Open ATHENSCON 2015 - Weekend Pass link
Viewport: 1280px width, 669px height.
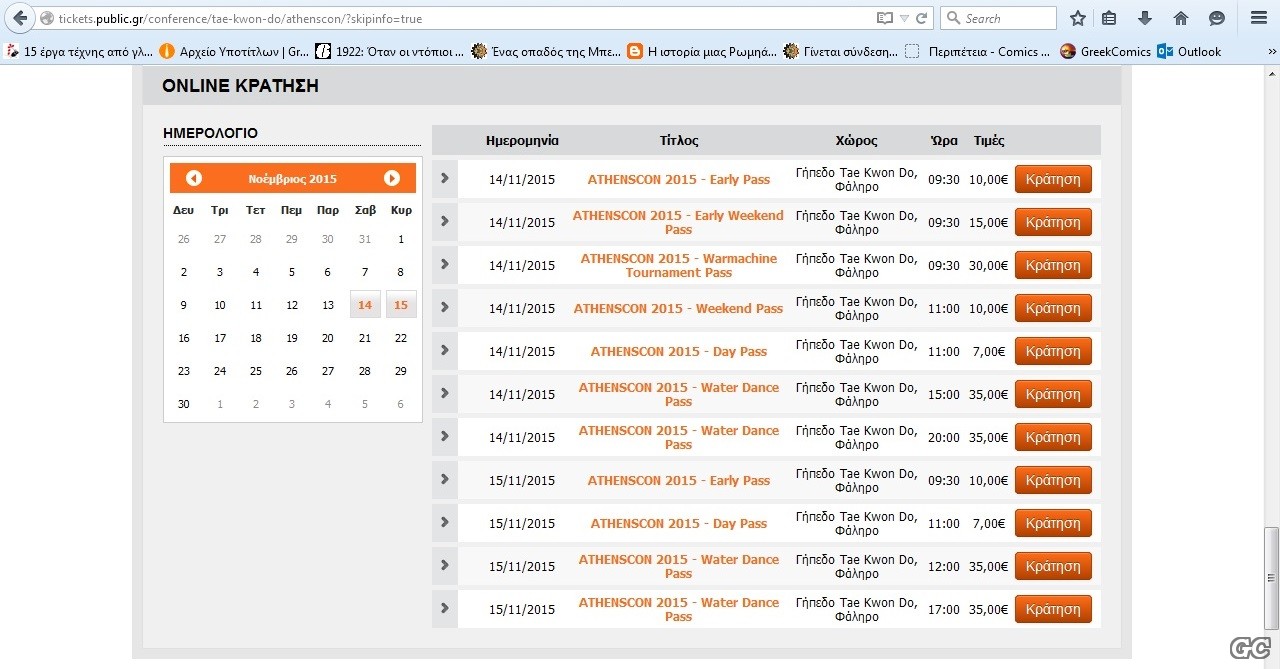678,309
